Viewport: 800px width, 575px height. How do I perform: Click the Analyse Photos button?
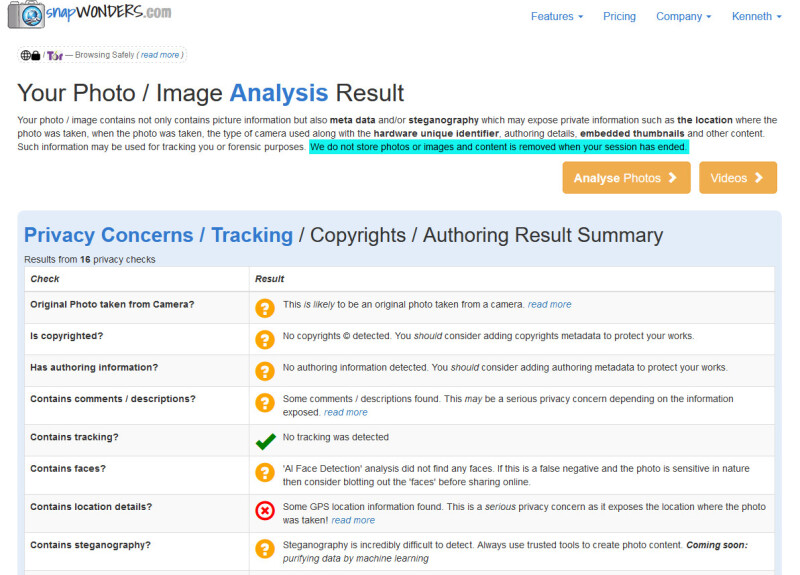pos(627,178)
